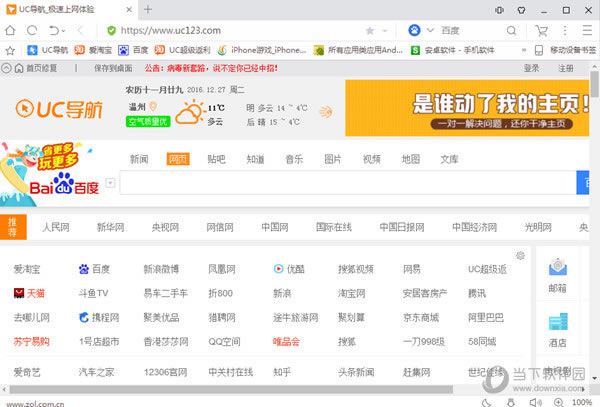Toggle sound speaker icon in status bar
This screenshot has height=407, width=600.
535,402
